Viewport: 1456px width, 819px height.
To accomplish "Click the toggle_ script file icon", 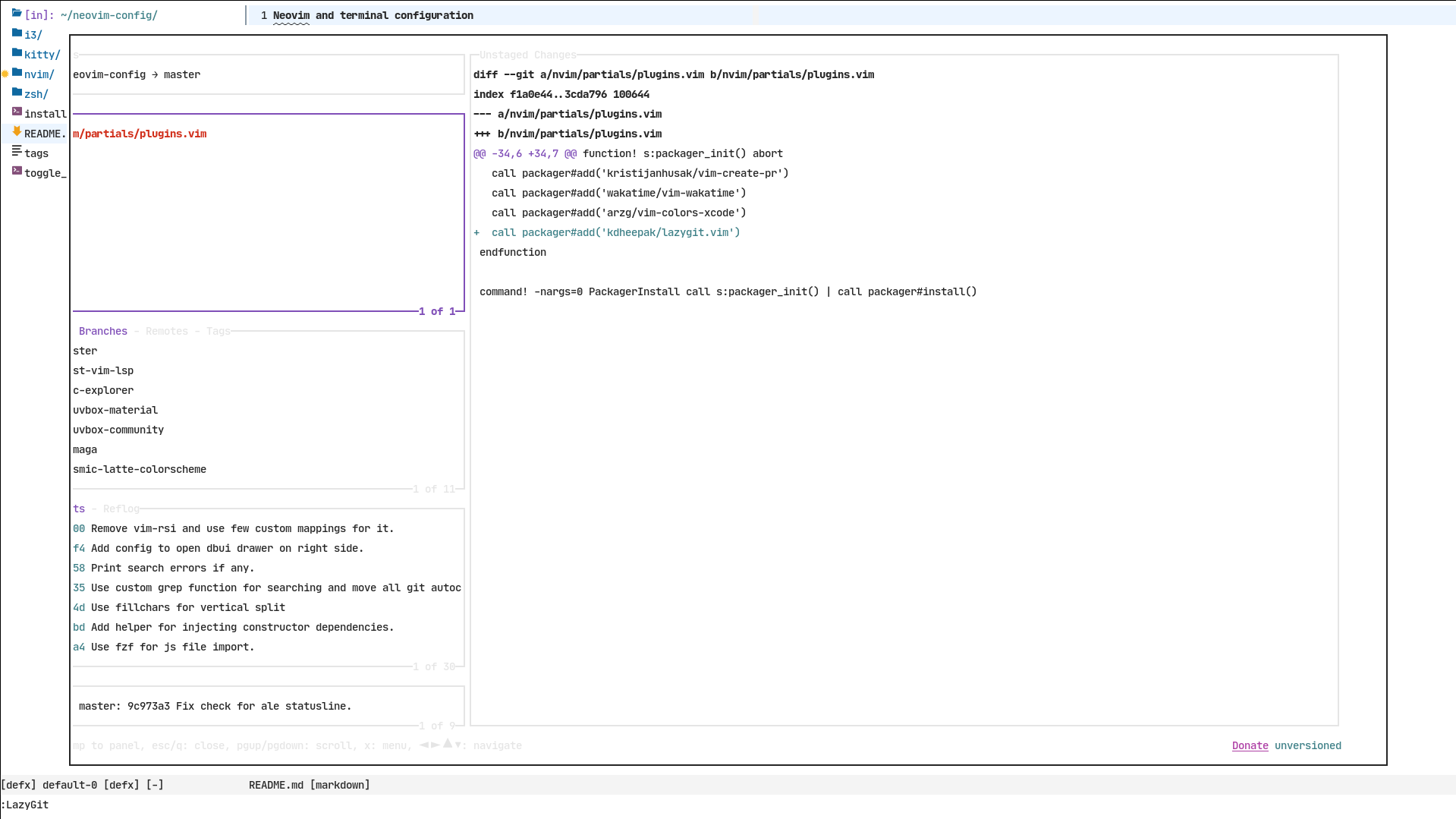I will pyautogui.click(x=17, y=171).
